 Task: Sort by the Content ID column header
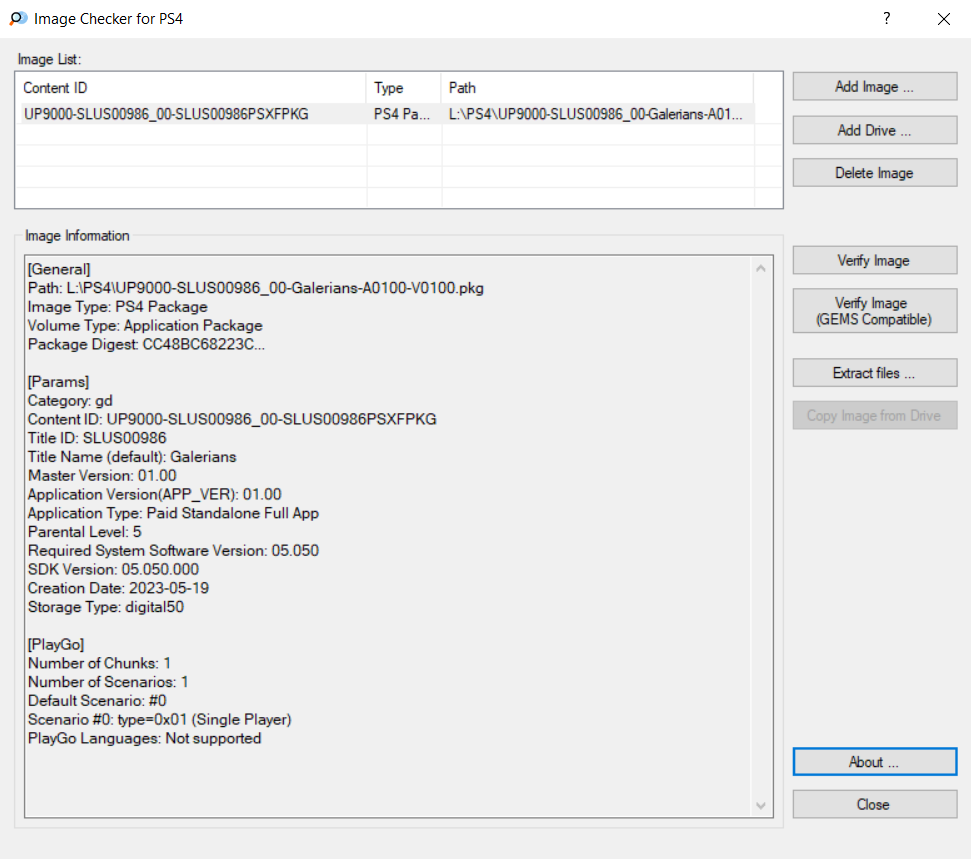tap(193, 88)
